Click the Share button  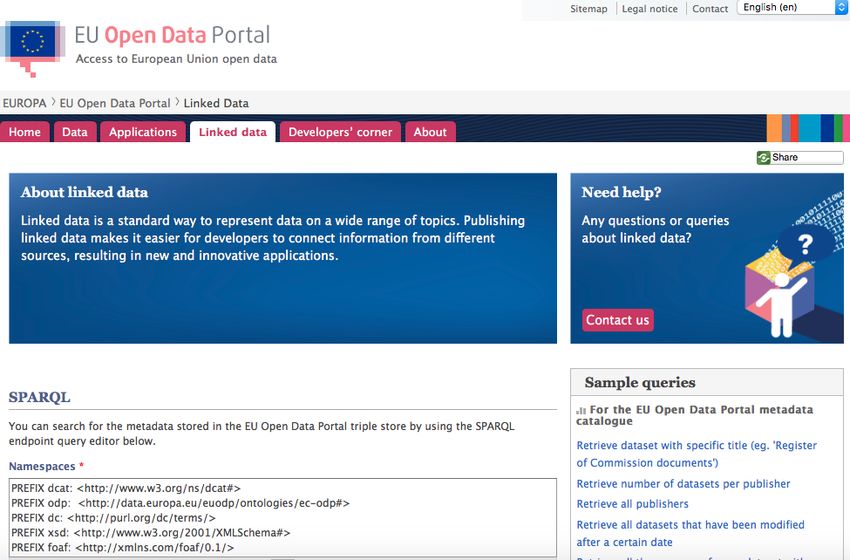pyautogui.click(x=800, y=158)
